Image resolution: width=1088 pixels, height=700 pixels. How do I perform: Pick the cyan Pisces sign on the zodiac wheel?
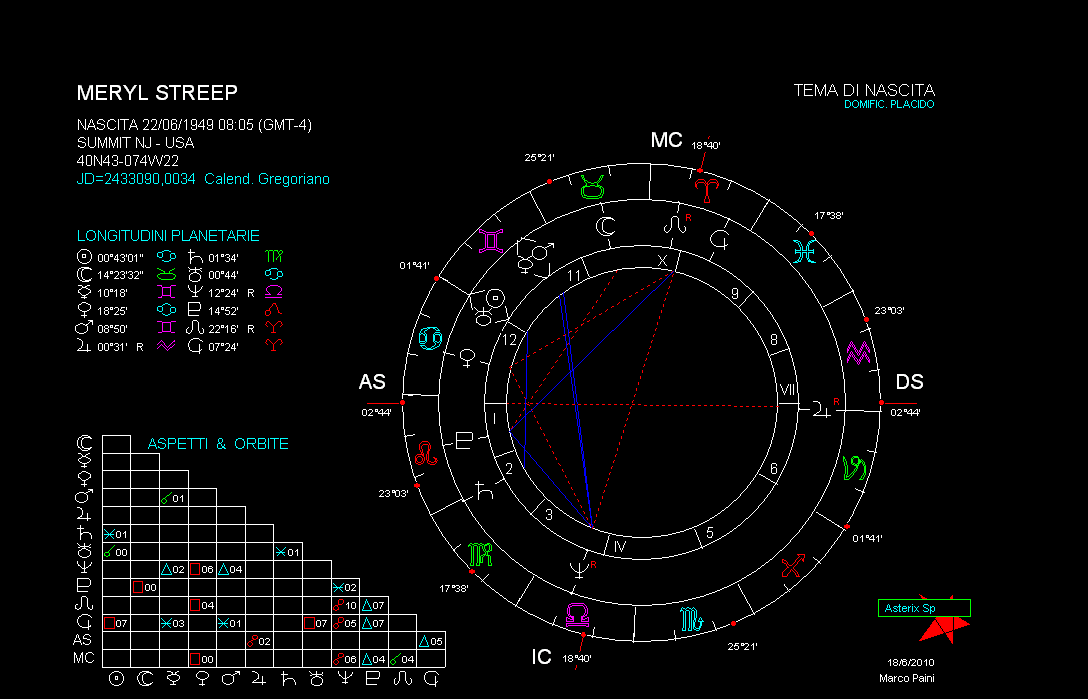[804, 251]
